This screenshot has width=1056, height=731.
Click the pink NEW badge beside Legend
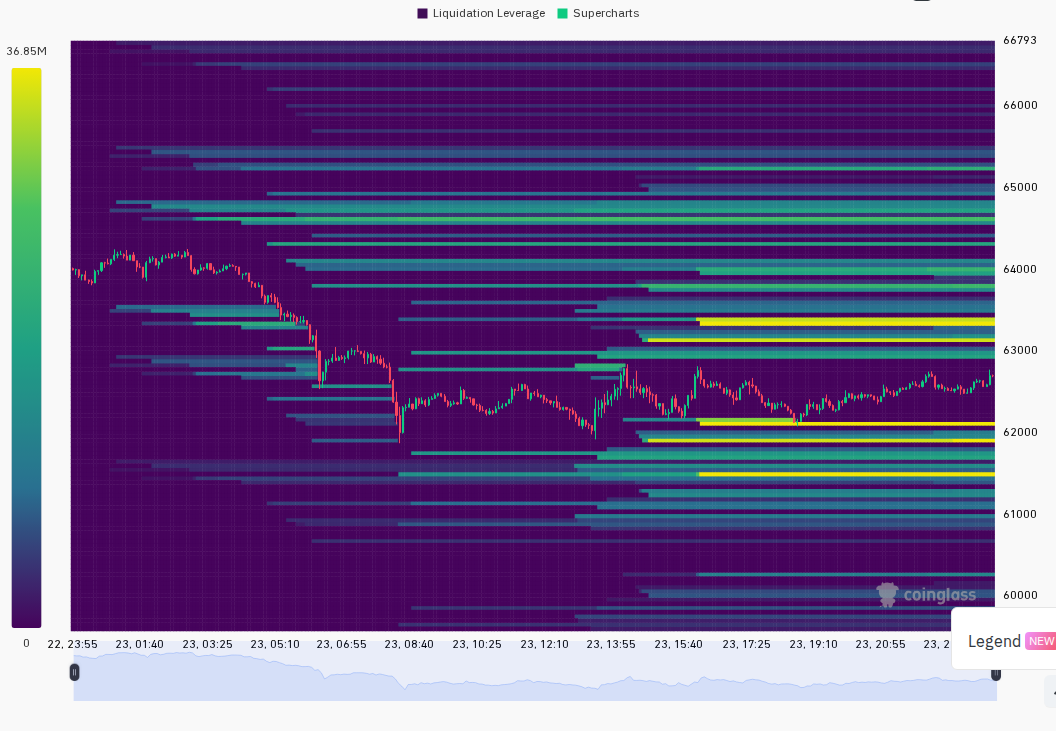(x=1041, y=641)
